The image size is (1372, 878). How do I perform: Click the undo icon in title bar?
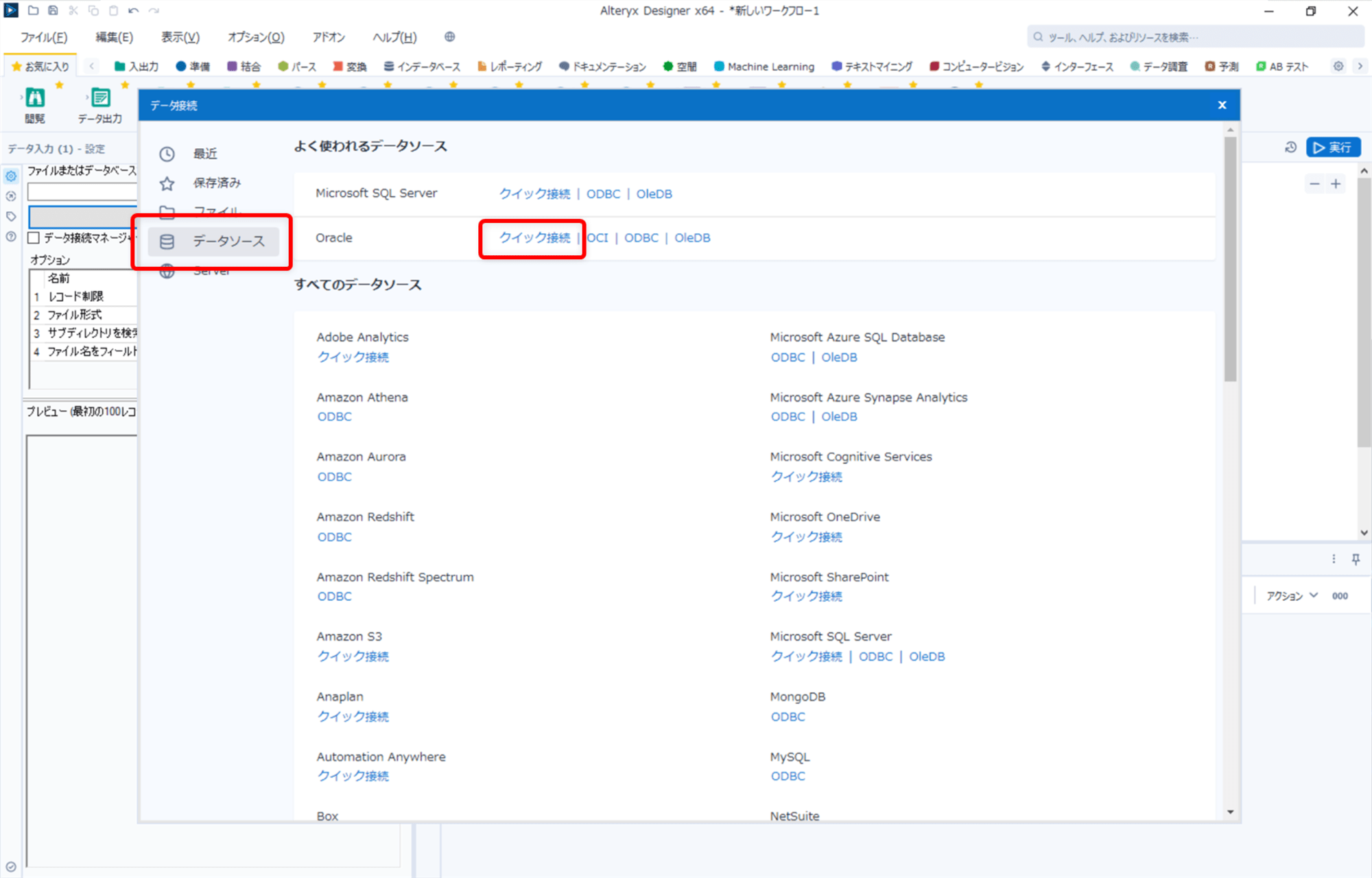point(133,10)
